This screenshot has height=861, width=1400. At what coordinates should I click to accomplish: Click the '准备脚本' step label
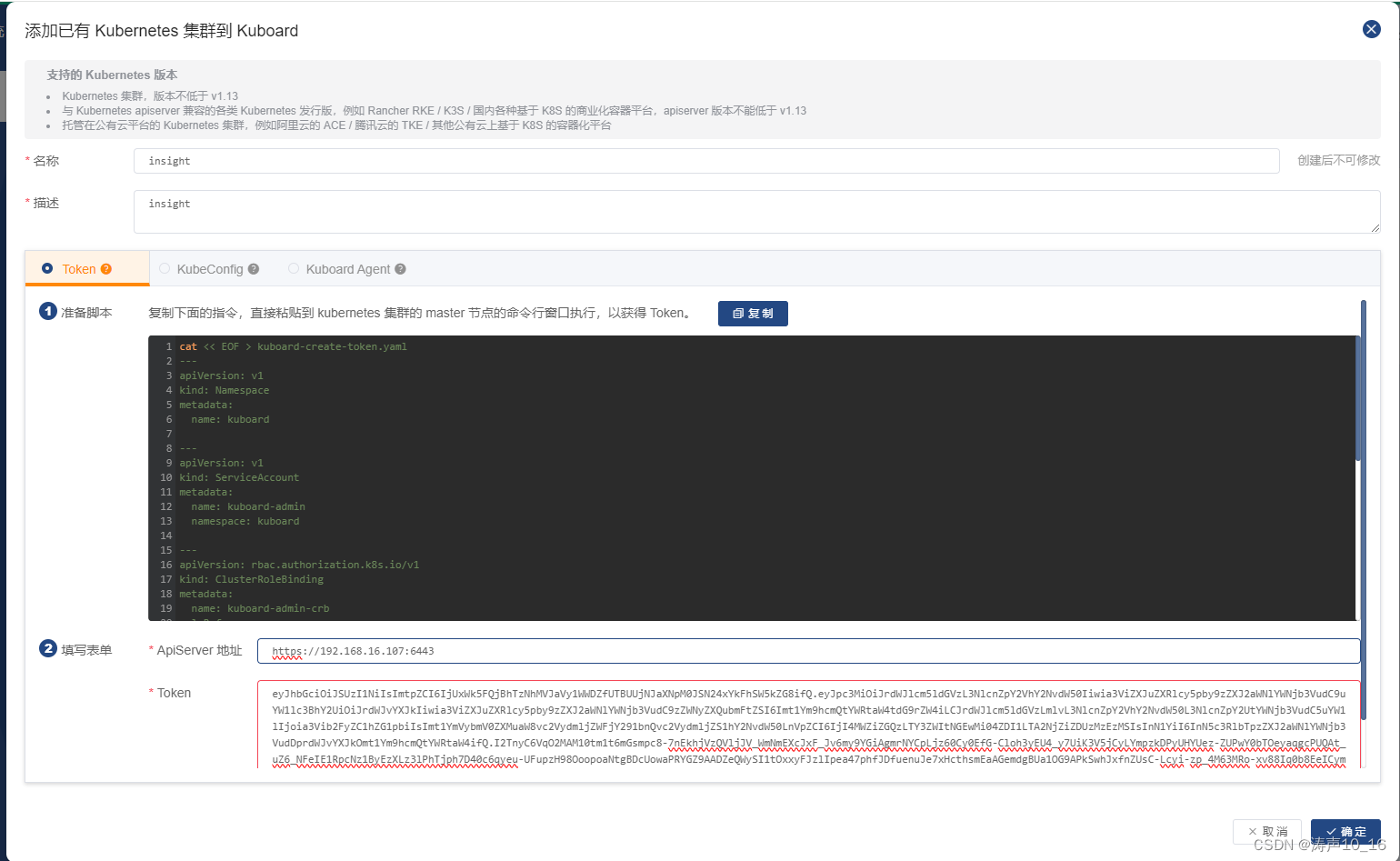(86, 313)
